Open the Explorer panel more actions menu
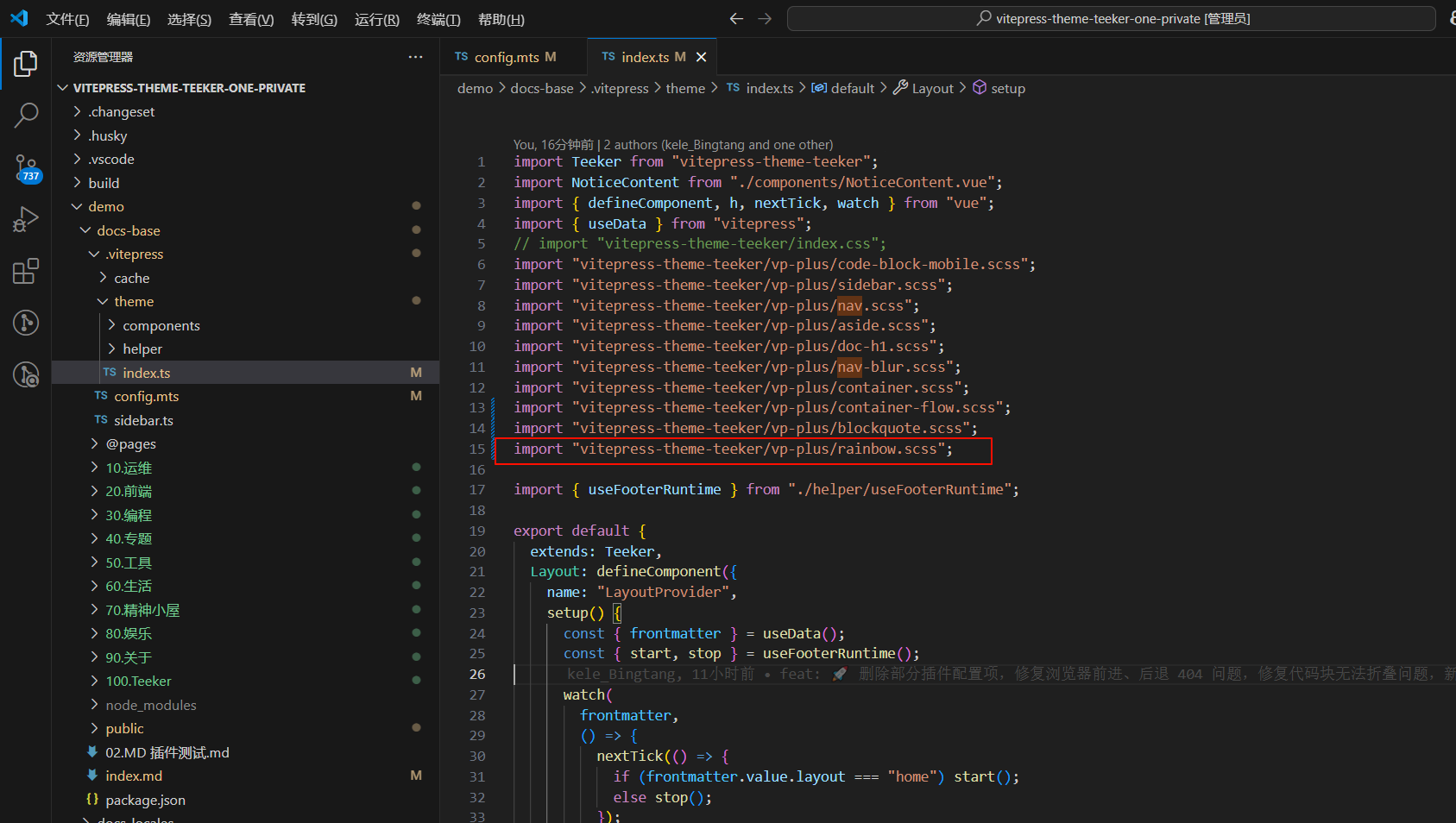Viewport: 1456px width, 823px height. coord(416,57)
